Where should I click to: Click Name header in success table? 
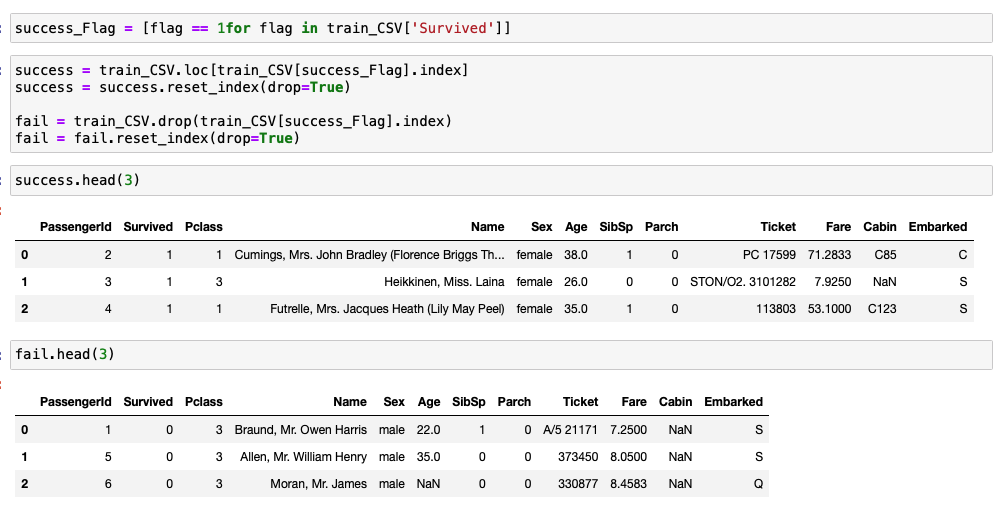[487, 227]
